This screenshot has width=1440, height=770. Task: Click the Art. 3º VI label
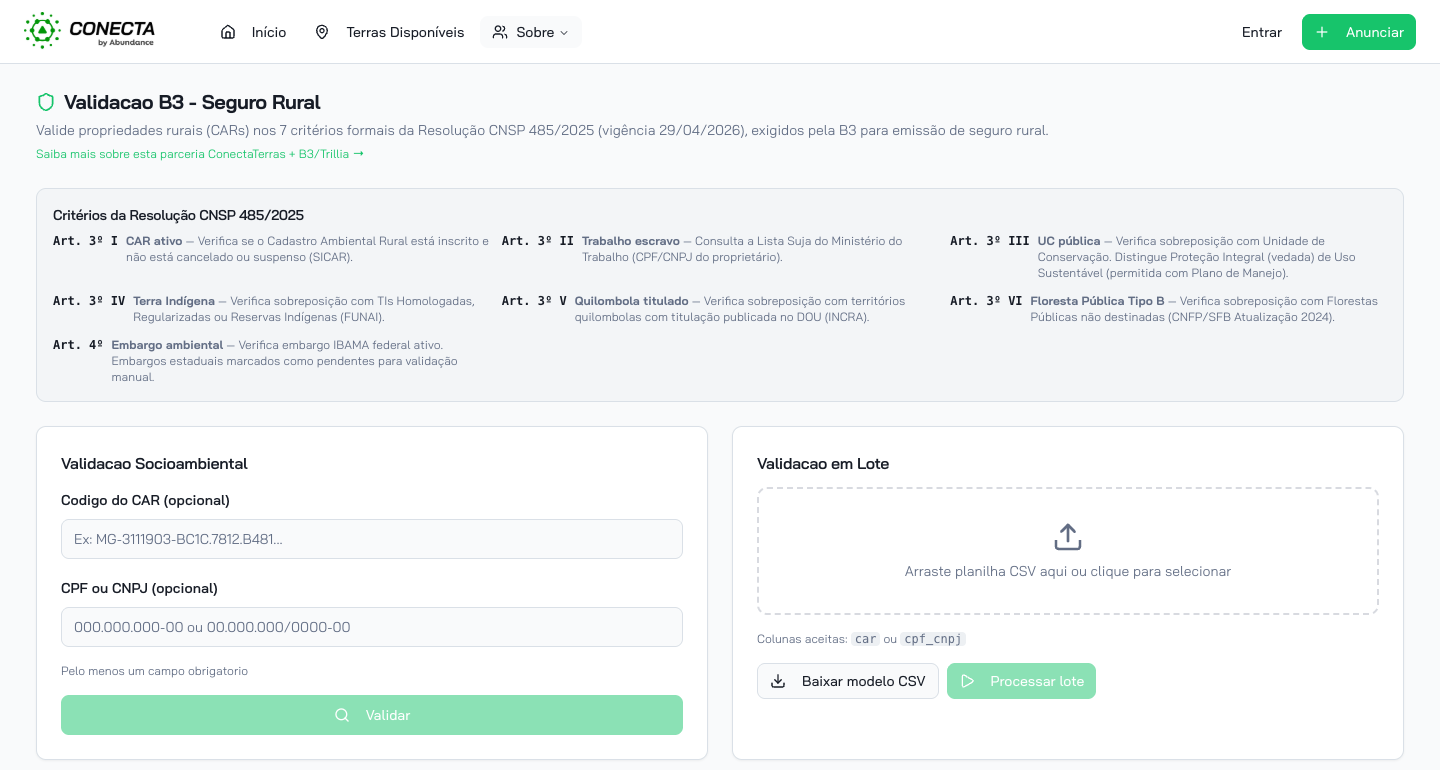click(x=986, y=301)
